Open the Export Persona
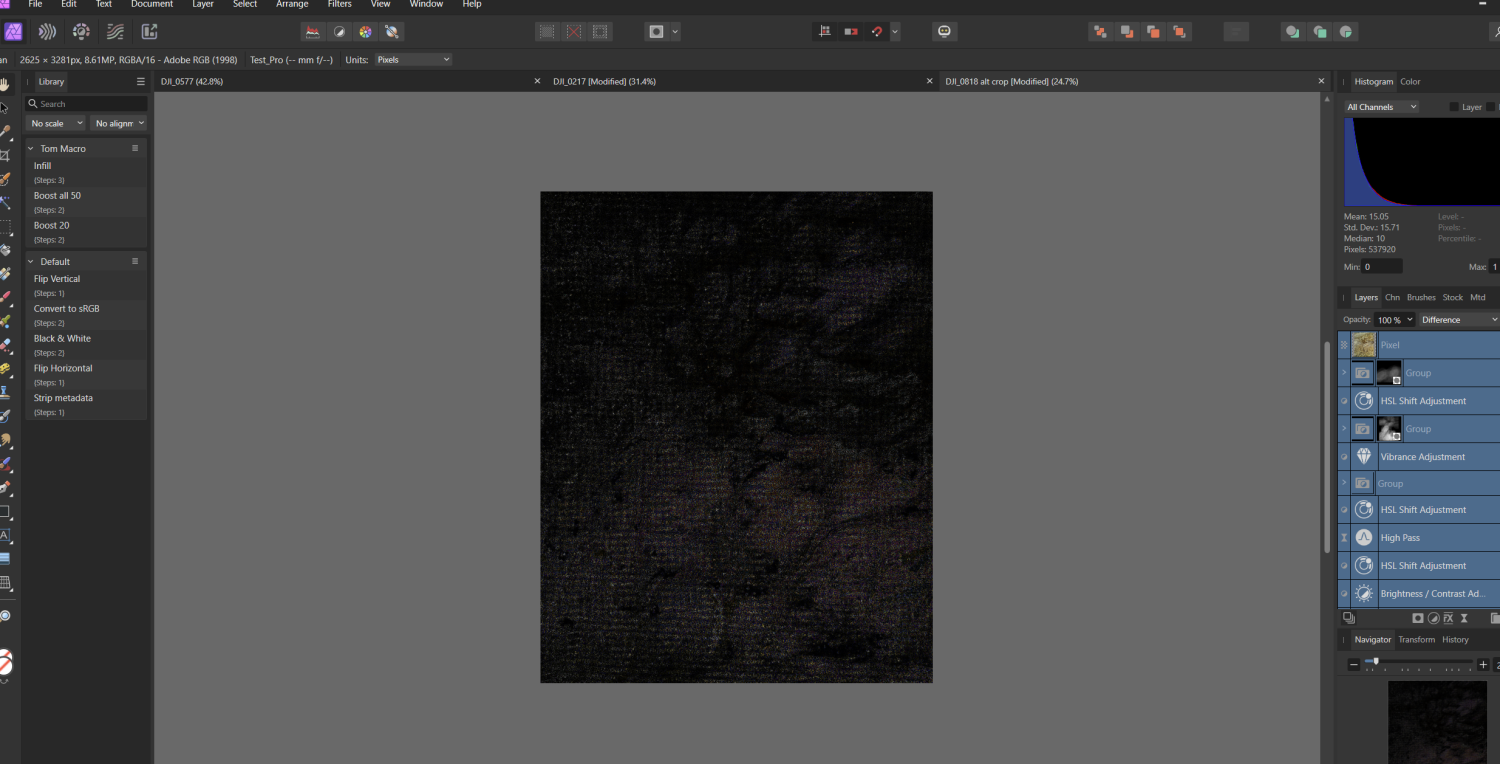This screenshot has height=764, width=1500. [x=149, y=32]
